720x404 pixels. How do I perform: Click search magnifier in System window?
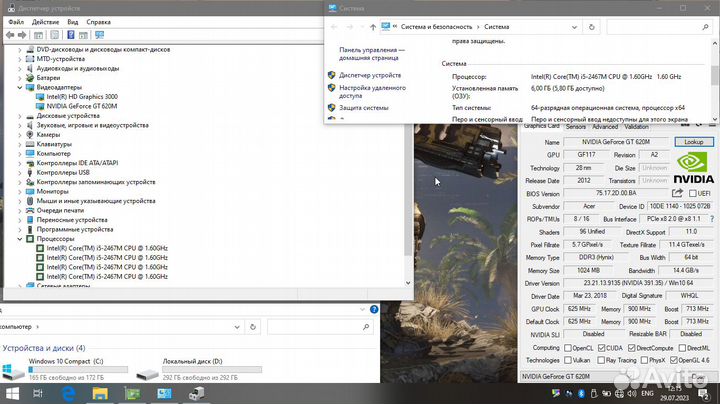tap(705, 27)
